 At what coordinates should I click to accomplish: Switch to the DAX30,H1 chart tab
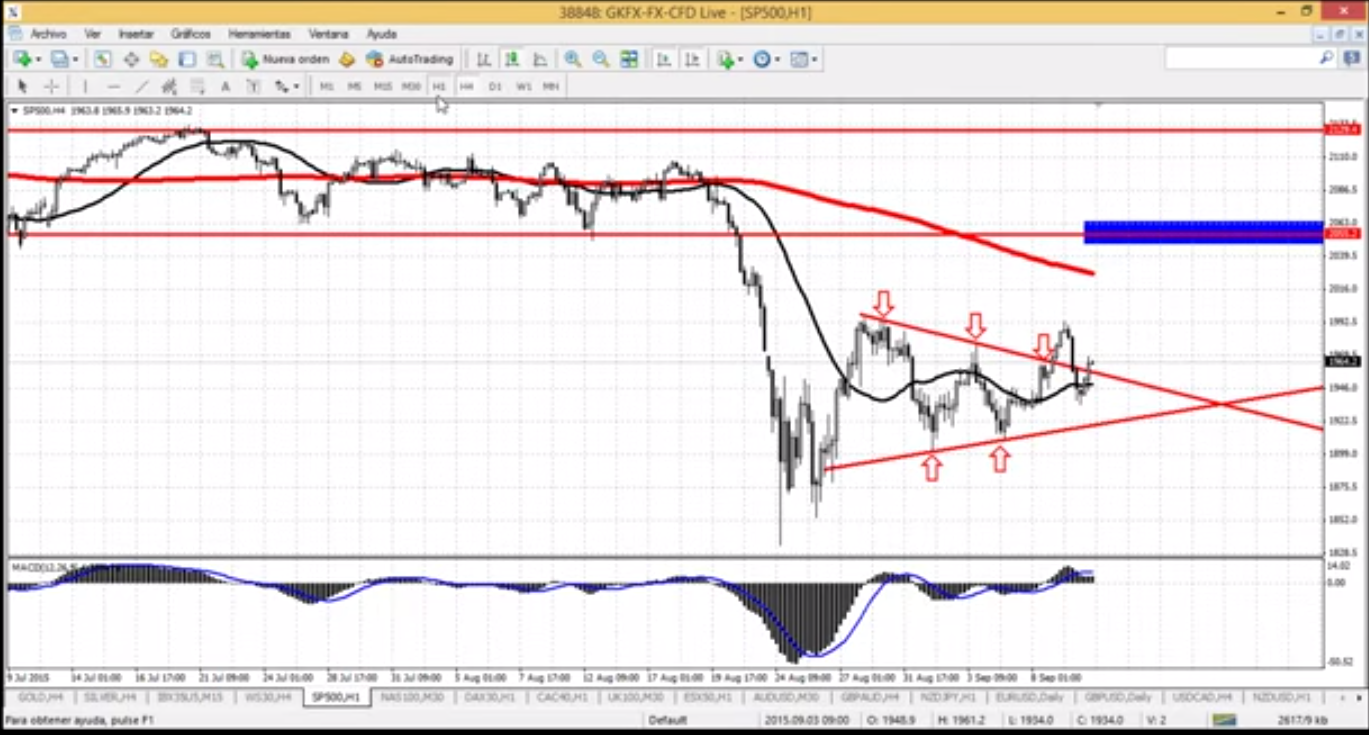[490, 696]
